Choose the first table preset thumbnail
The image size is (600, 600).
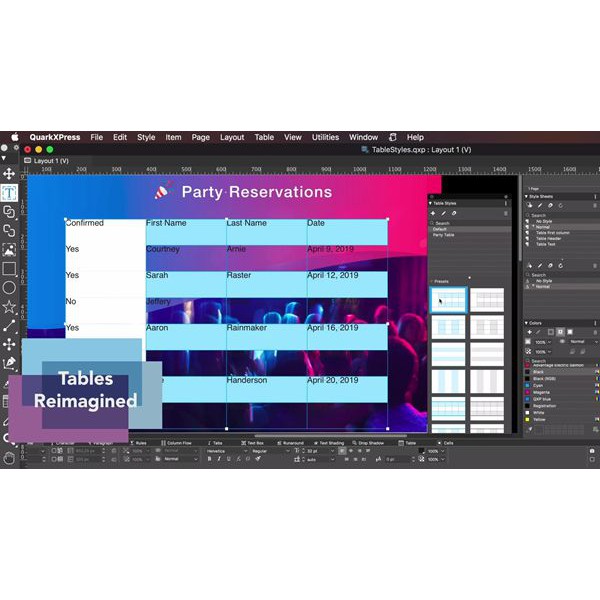coord(448,299)
